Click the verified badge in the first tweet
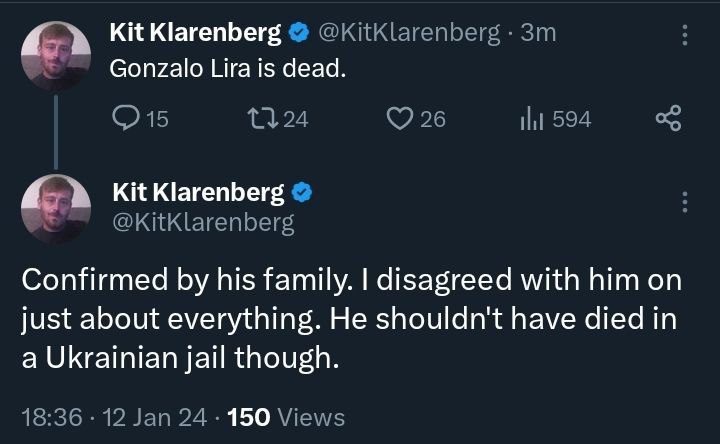720x444 pixels. tap(298, 33)
